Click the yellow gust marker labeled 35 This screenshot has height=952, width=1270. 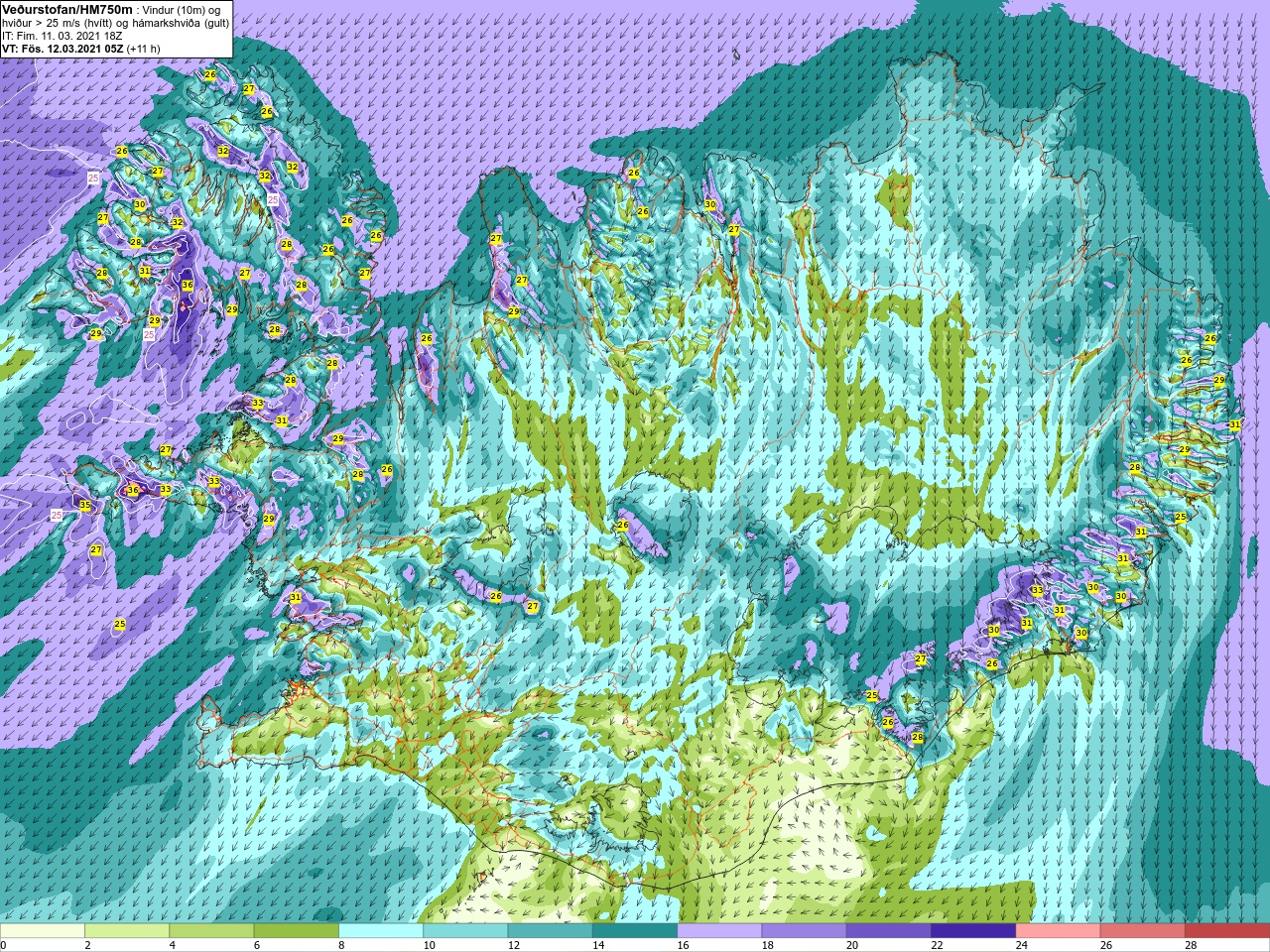pyautogui.click(x=85, y=506)
